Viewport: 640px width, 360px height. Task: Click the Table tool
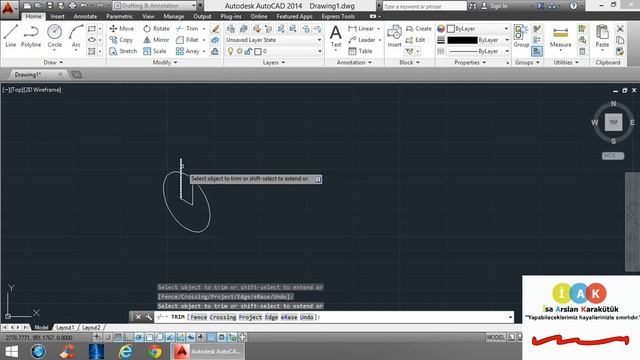(x=360, y=51)
